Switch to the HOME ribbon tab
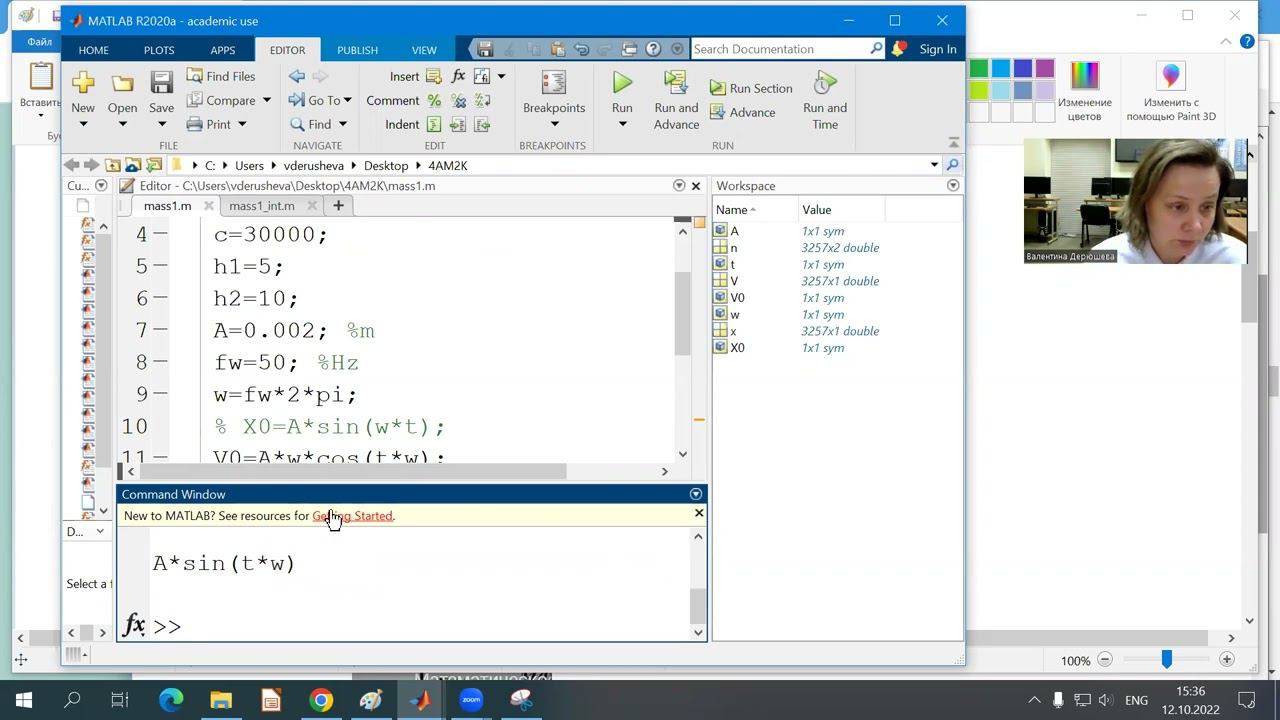1280x720 pixels. [93, 50]
